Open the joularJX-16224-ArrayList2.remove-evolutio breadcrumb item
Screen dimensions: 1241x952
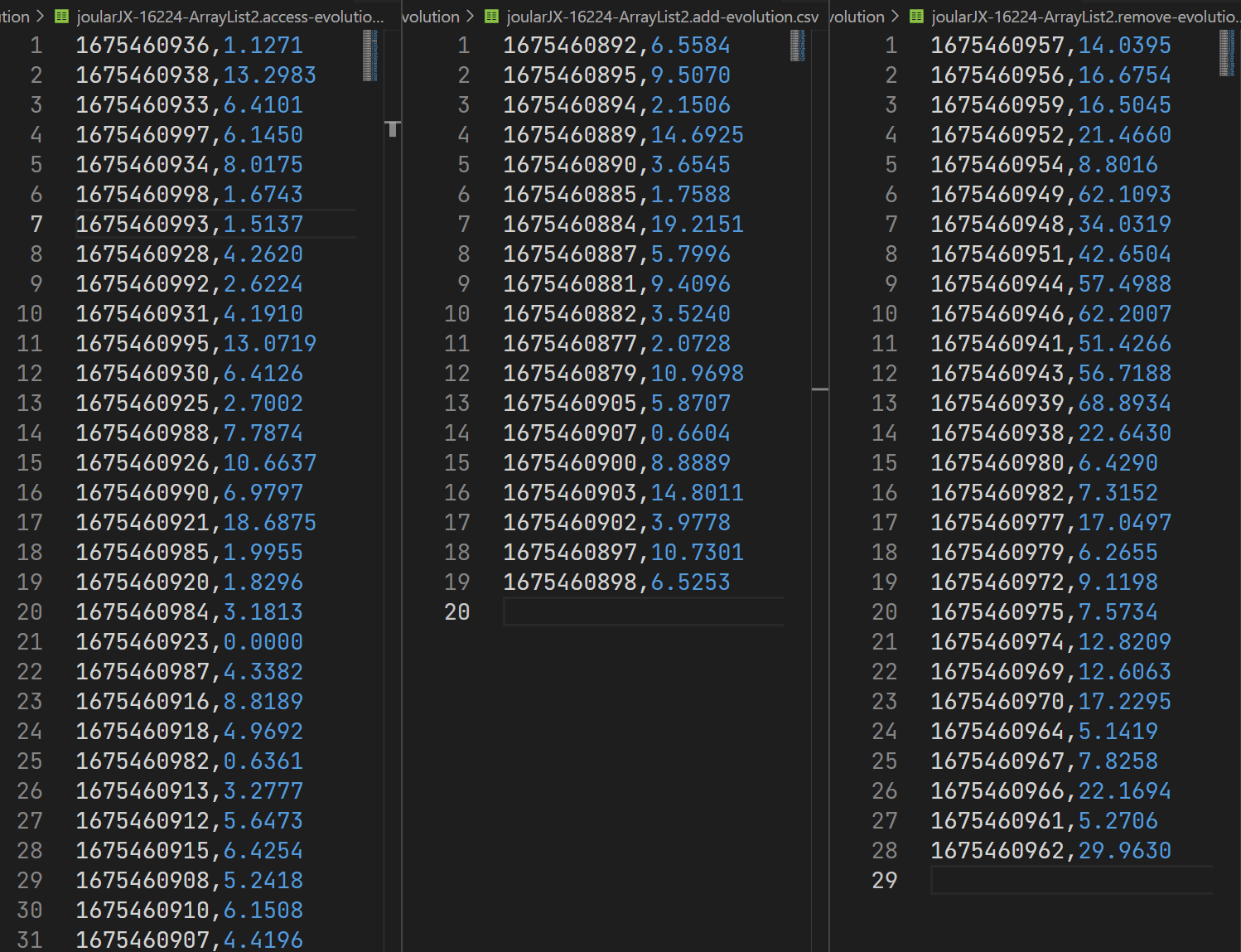tap(1085, 17)
